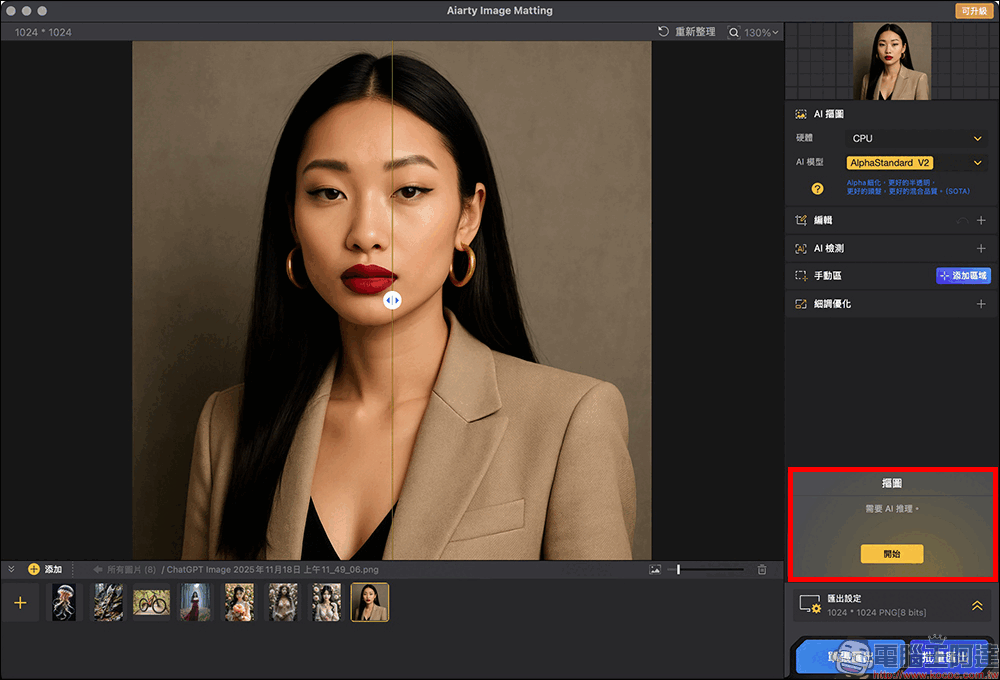Click the 細調優化 refinement icon
The image size is (1000, 680).
click(801, 303)
